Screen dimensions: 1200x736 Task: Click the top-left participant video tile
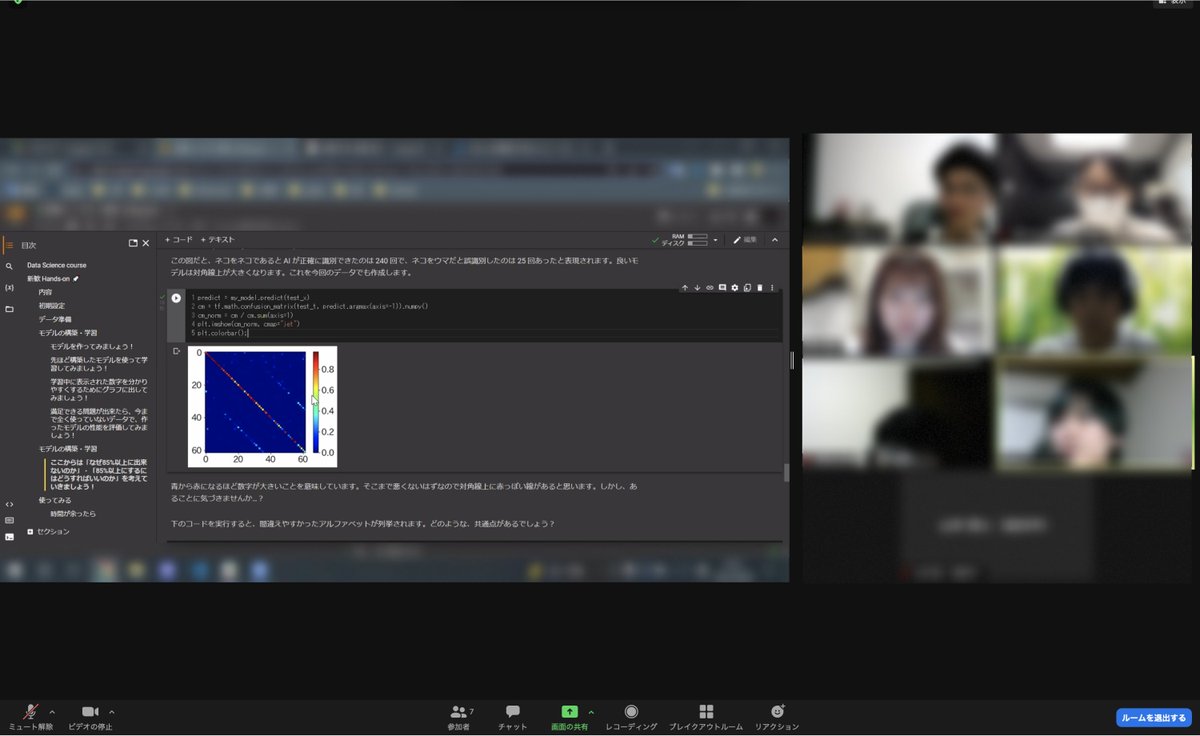899,189
